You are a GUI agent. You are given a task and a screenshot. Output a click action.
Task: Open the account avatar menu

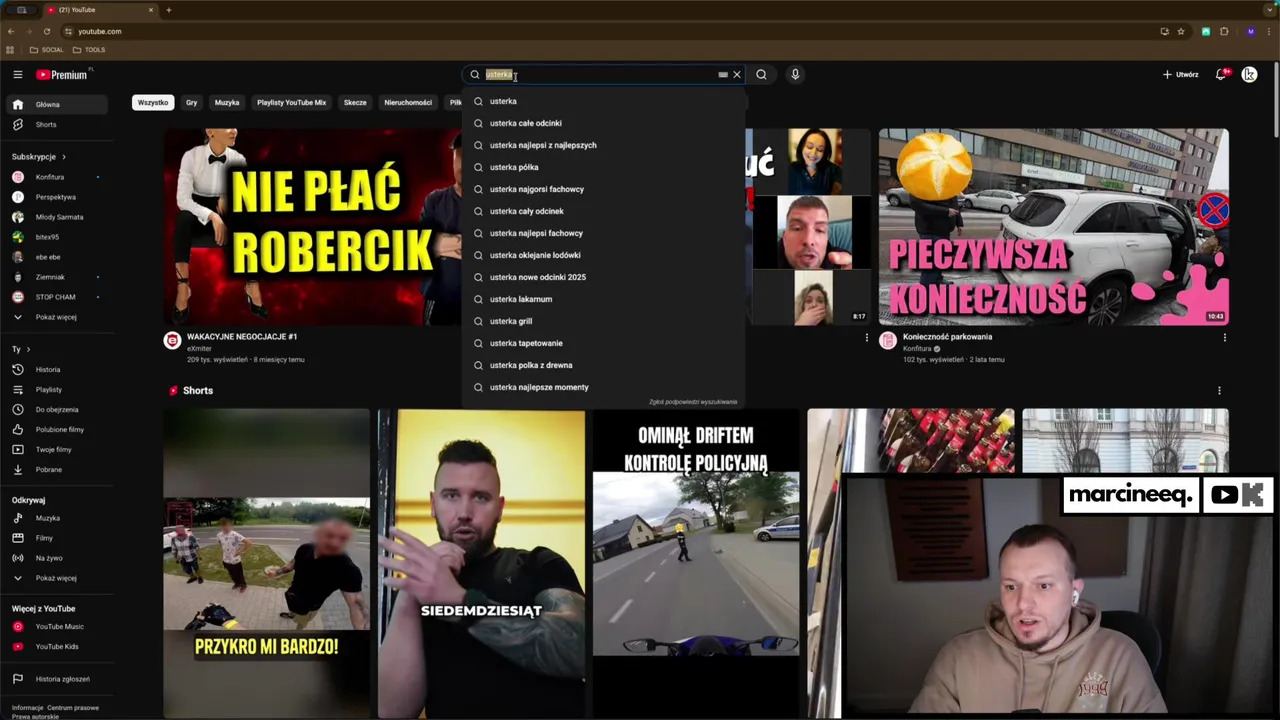point(1249,74)
